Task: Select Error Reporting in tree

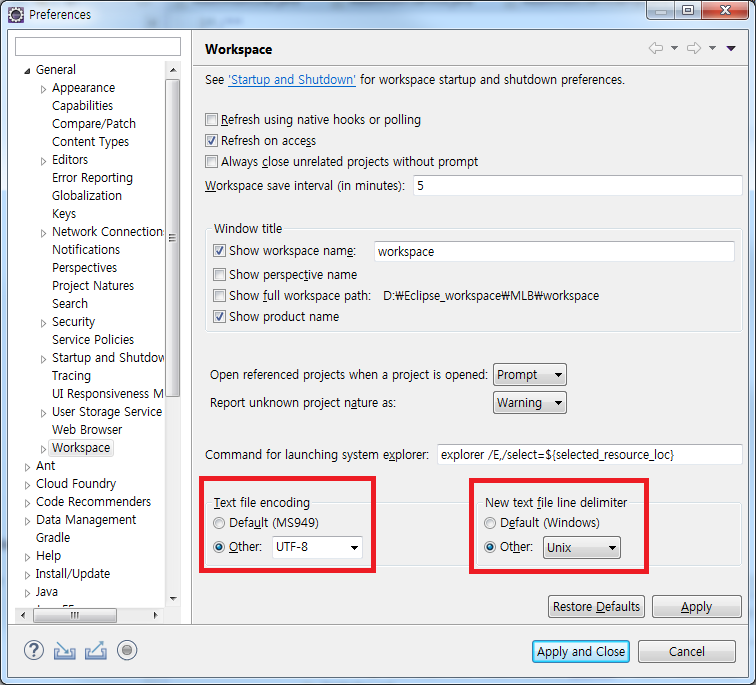Action: (93, 178)
